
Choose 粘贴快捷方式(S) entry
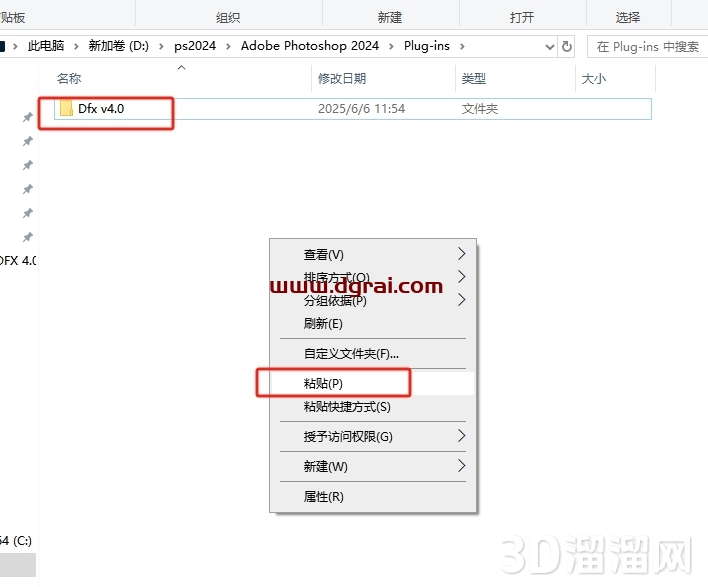tap(373, 407)
